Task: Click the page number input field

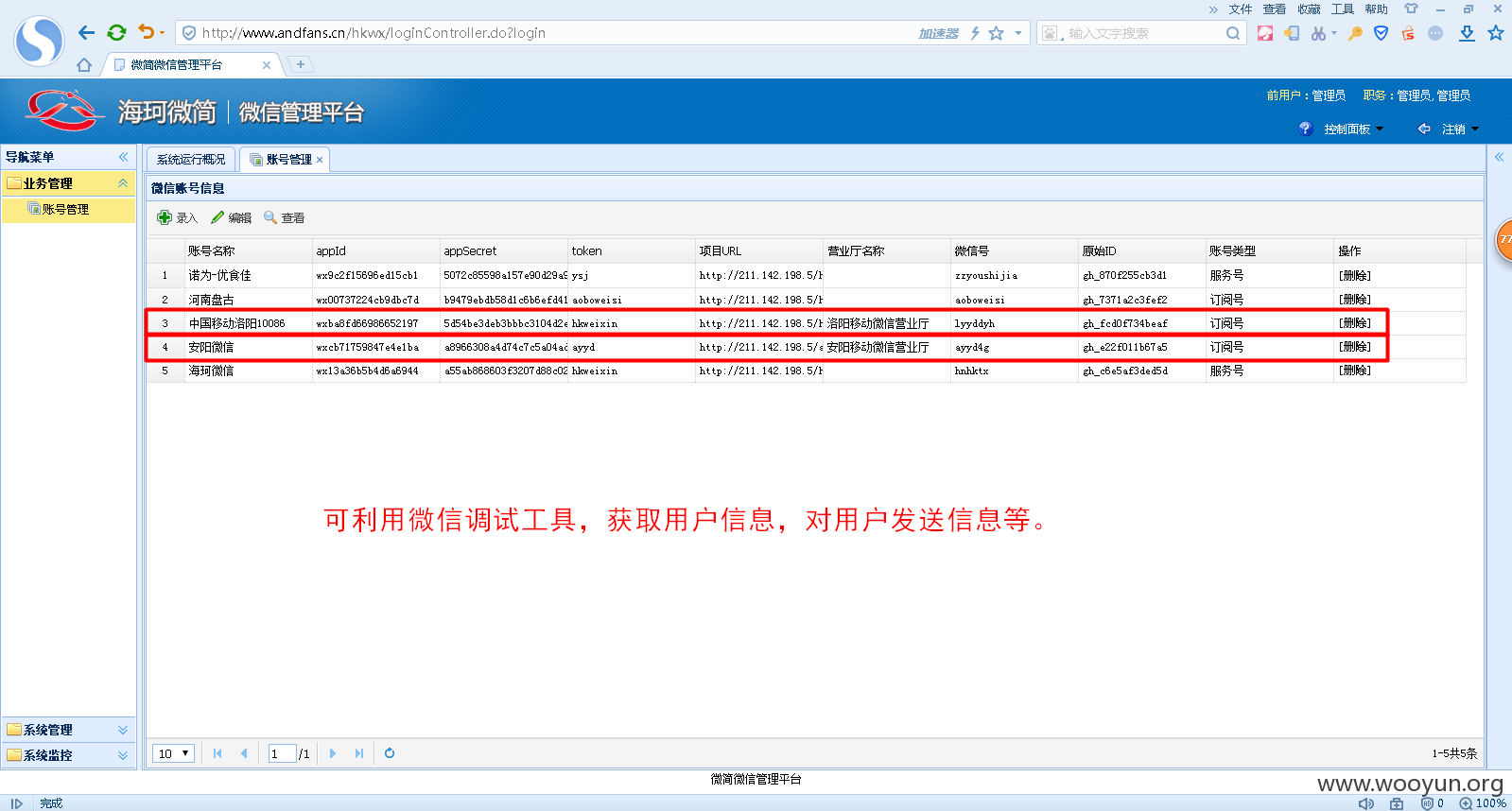Action: click(x=282, y=753)
